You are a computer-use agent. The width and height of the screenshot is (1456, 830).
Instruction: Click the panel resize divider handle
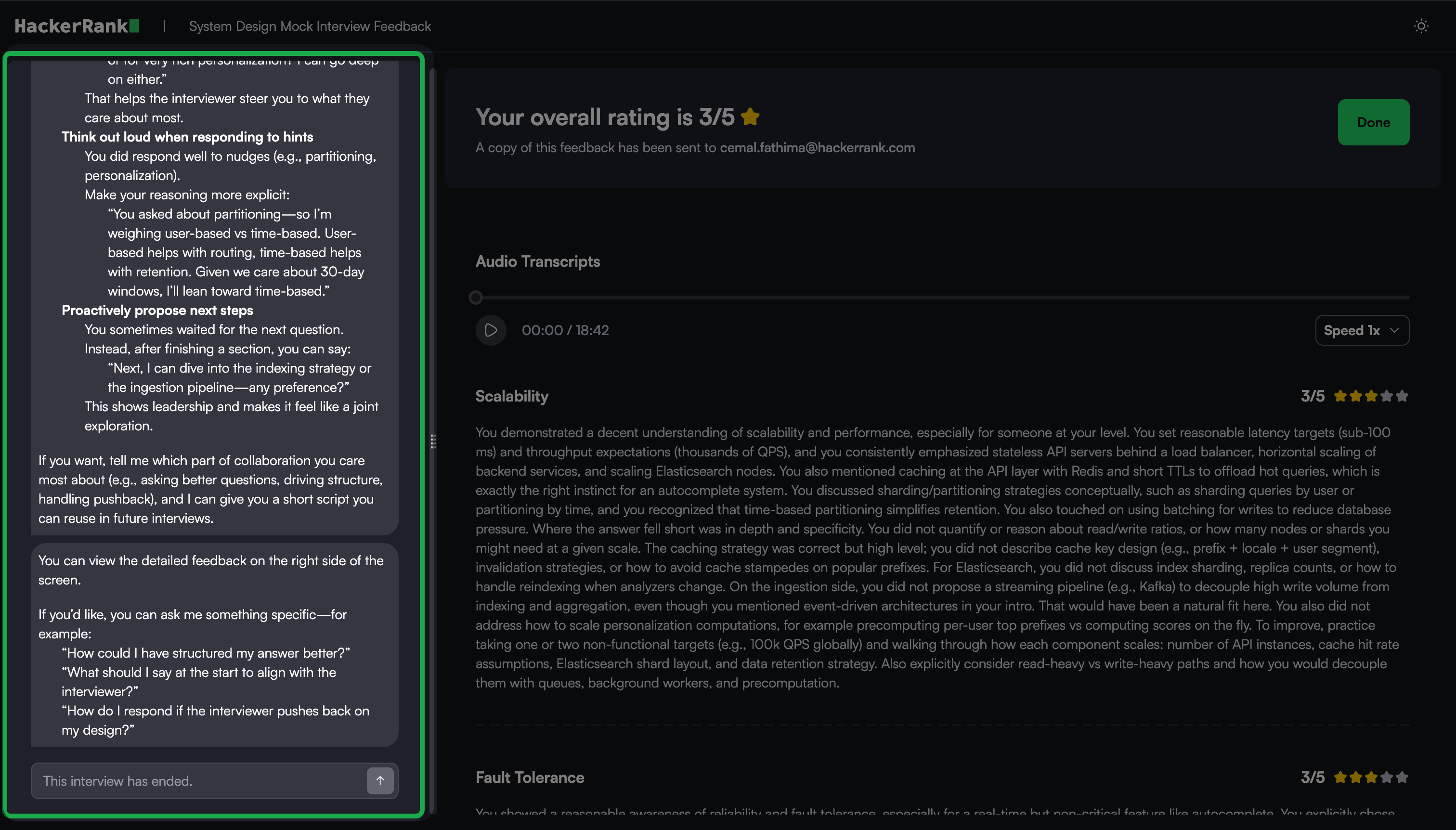click(x=433, y=441)
